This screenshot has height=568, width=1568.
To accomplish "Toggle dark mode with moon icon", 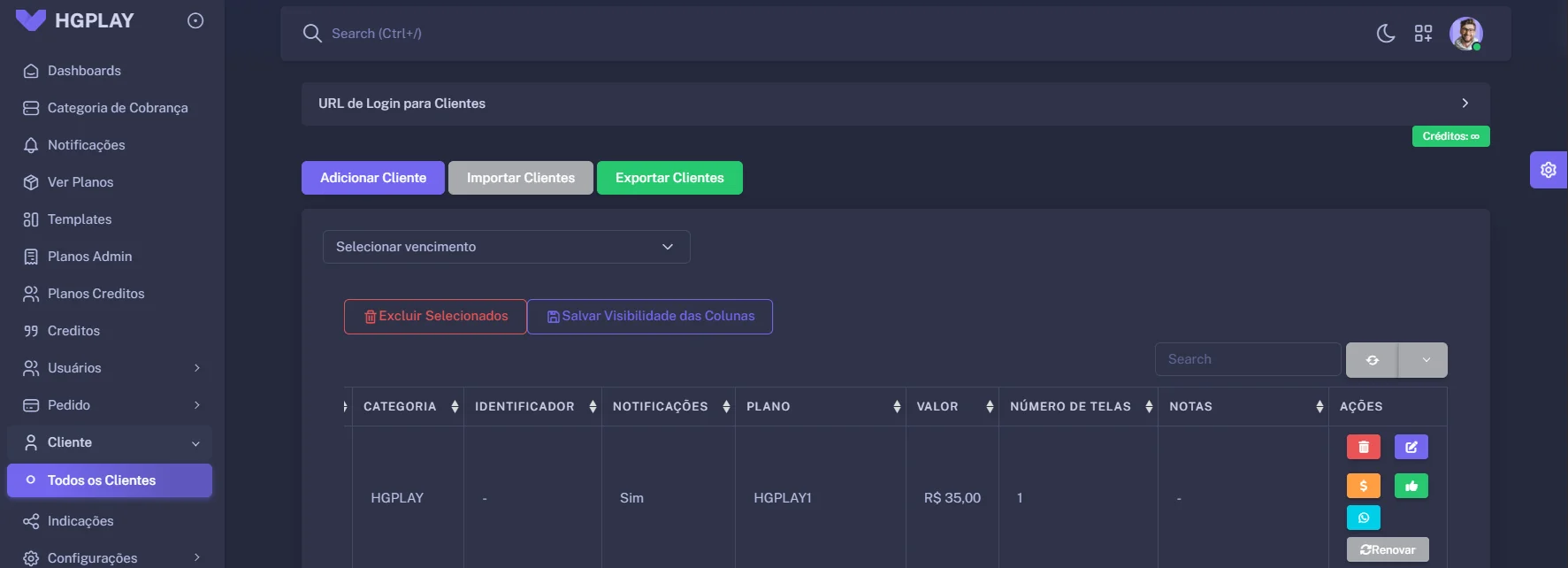I will pos(1386,34).
